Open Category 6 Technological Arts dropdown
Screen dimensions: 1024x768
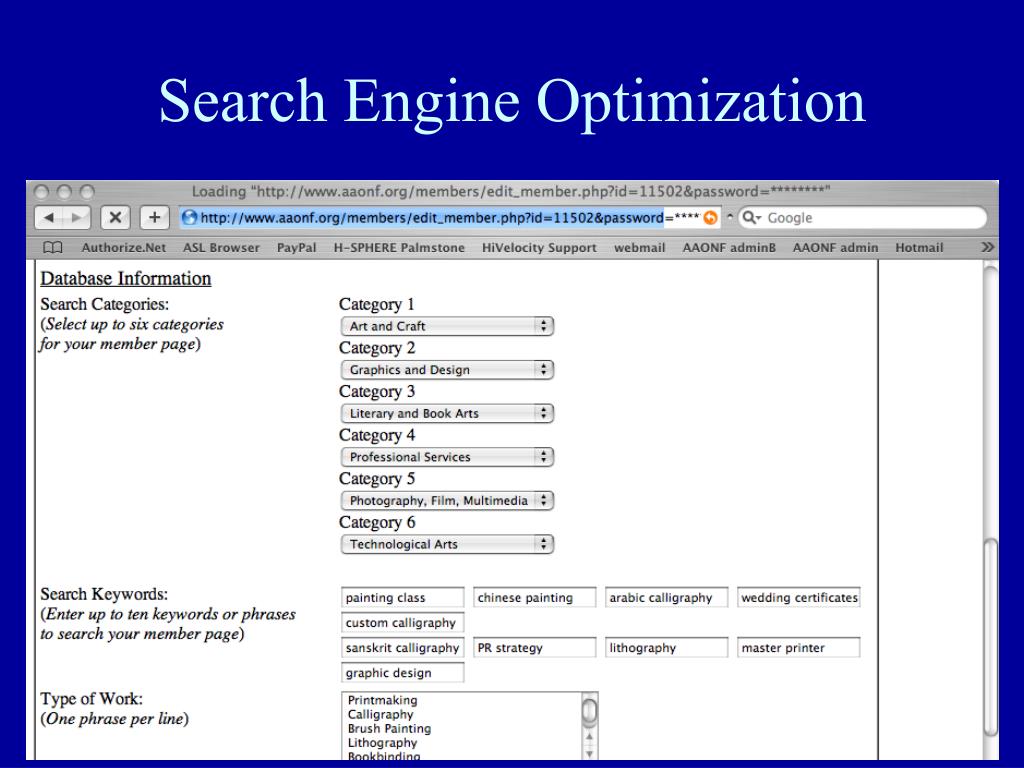click(x=447, y=544)
